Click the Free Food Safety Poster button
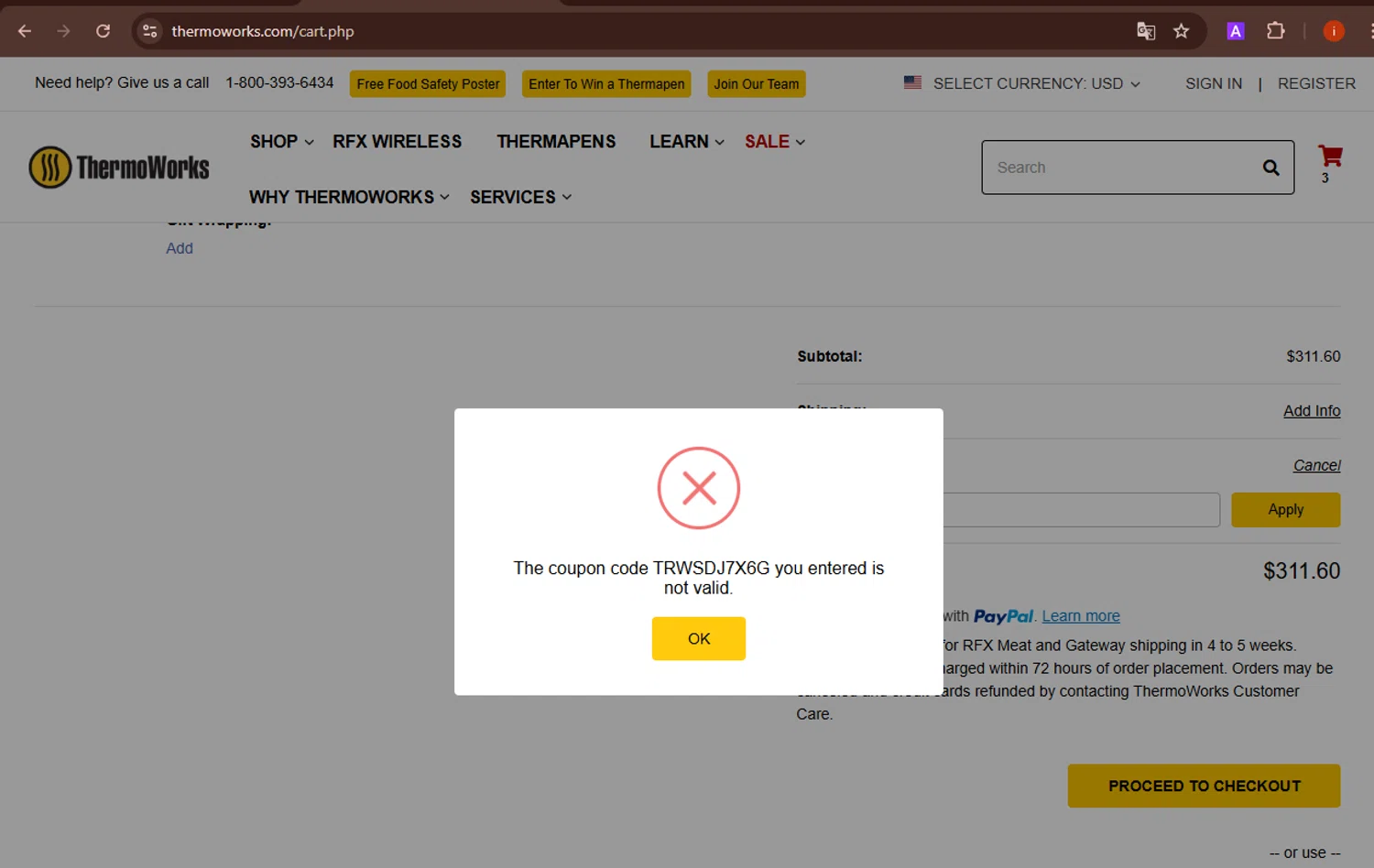The height and width of the screenshot is (868, 1374). pos(428,84)
